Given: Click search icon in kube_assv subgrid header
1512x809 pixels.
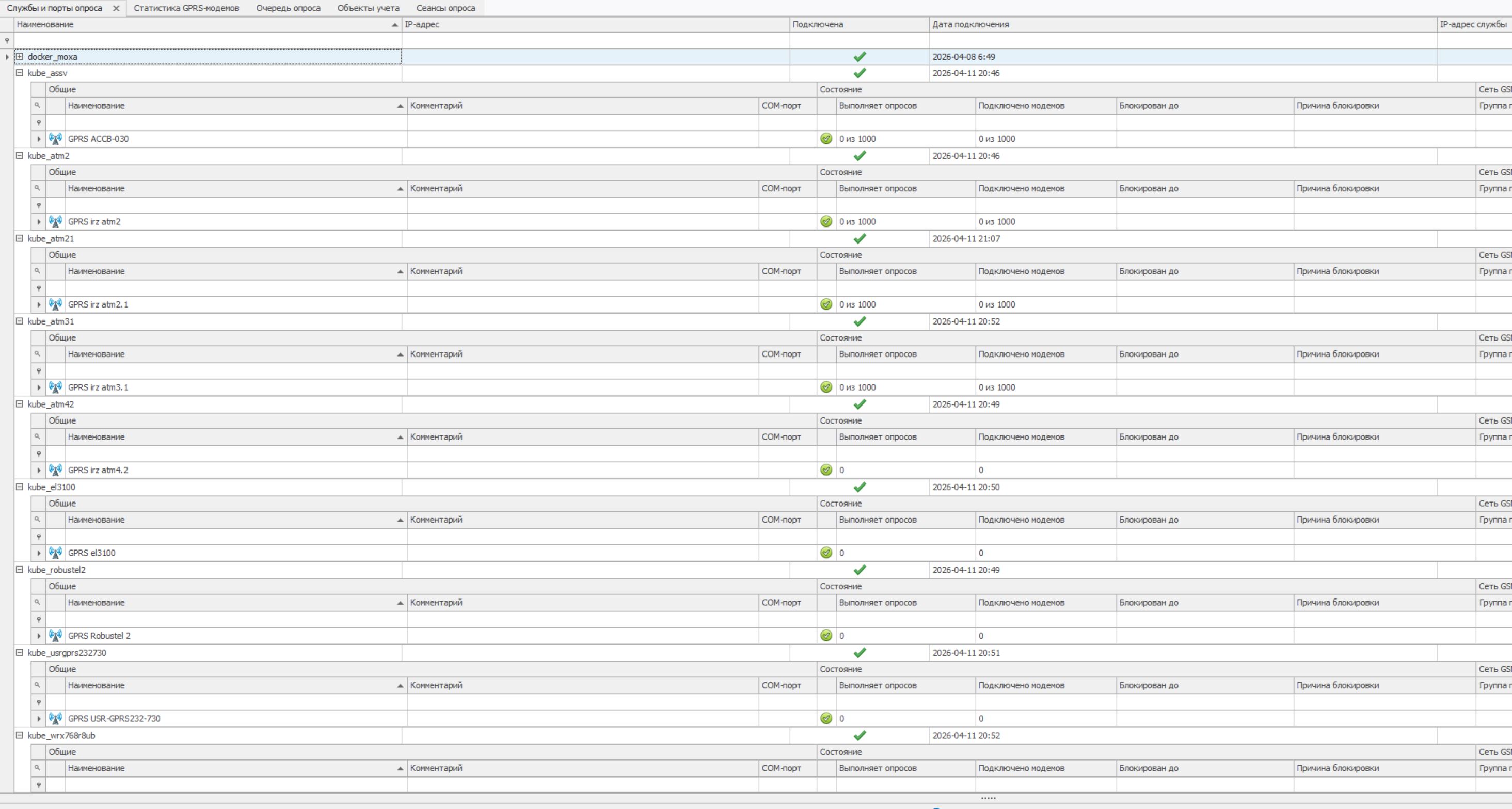Looking at the screenshot, I should click(x=38, y=106).
